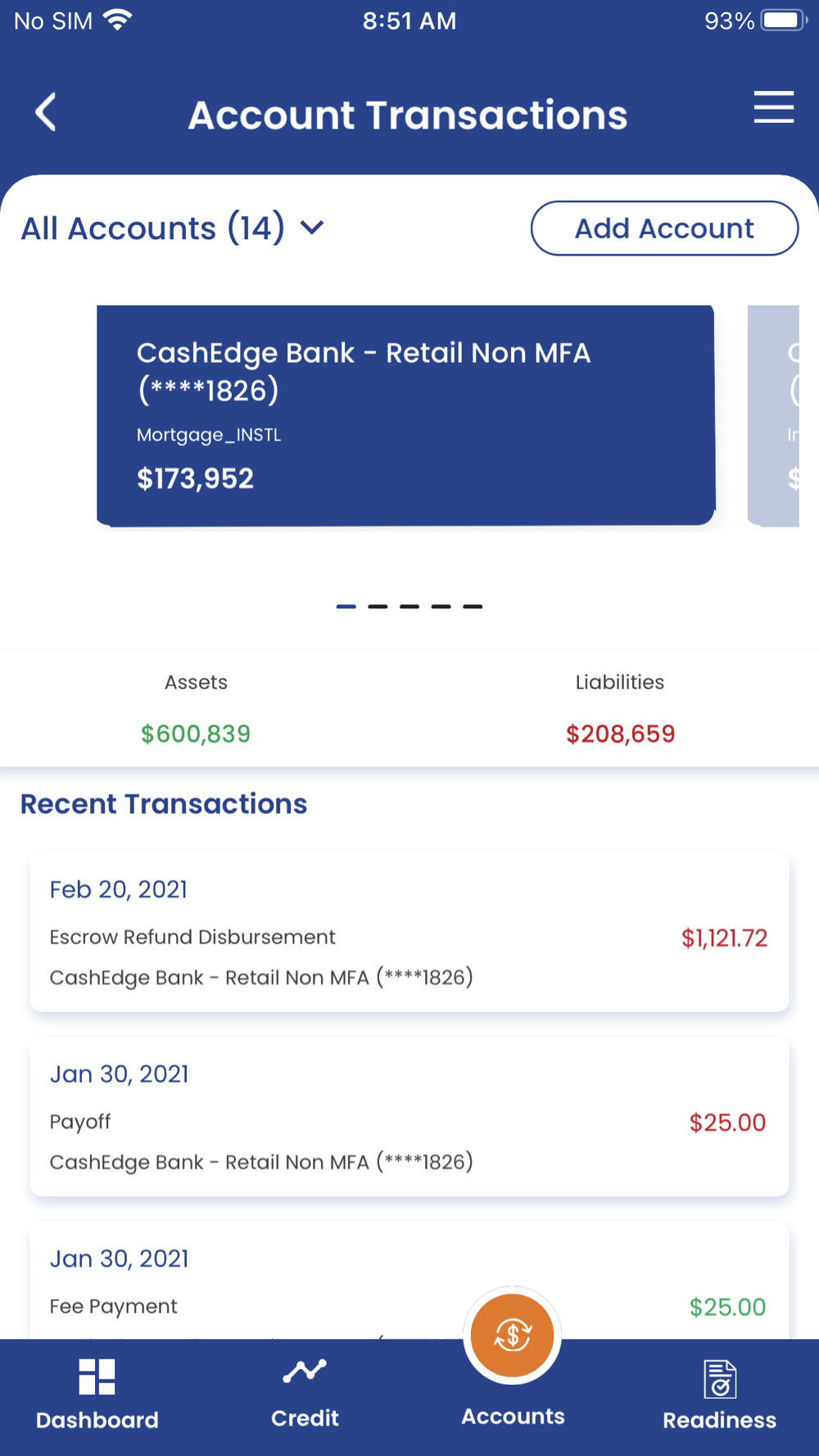Open the hamburger menu

[773, 107]
